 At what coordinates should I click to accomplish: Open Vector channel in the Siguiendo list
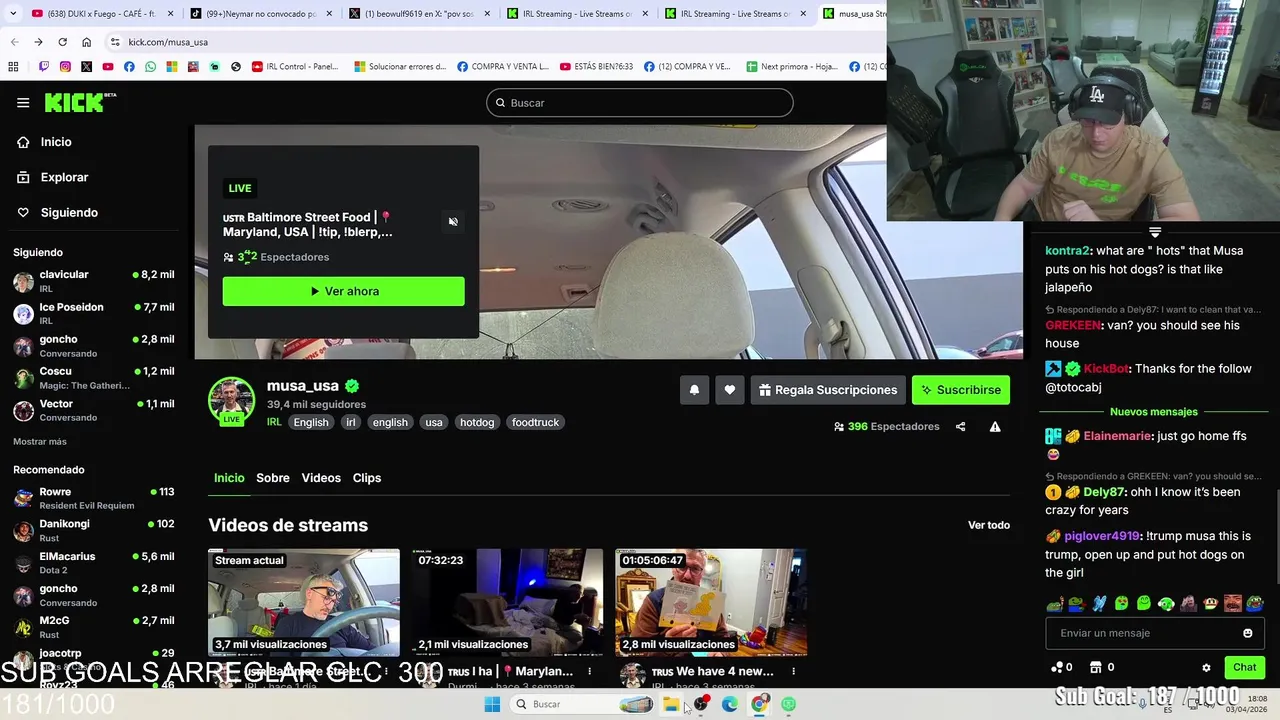93,410
